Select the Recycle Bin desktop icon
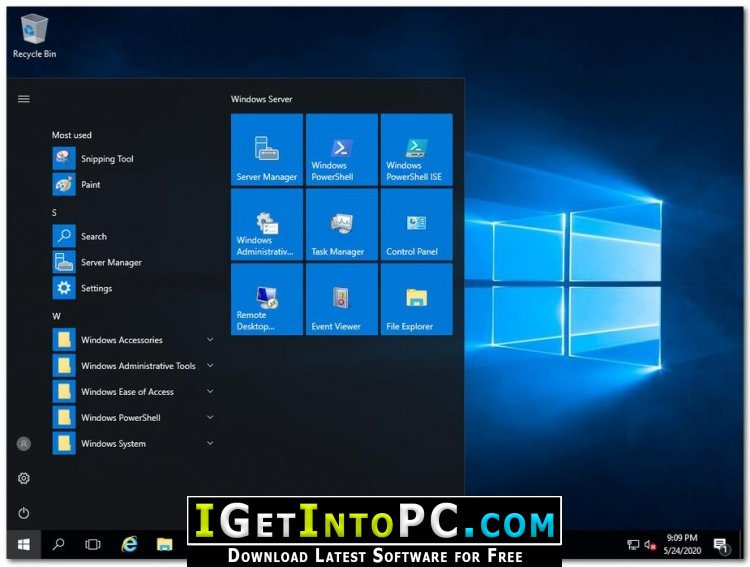The height and width of the screenshot is (567, 750). click(34, 36)
